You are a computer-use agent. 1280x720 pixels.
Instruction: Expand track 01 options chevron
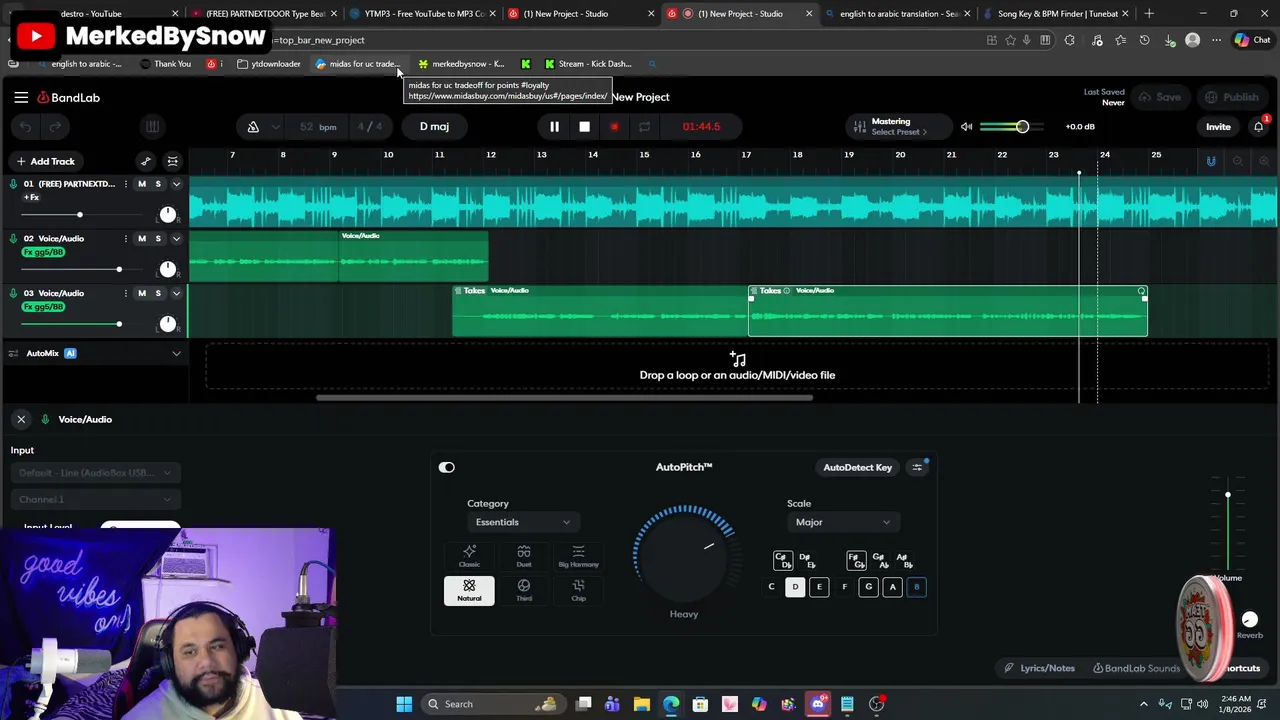176,184
